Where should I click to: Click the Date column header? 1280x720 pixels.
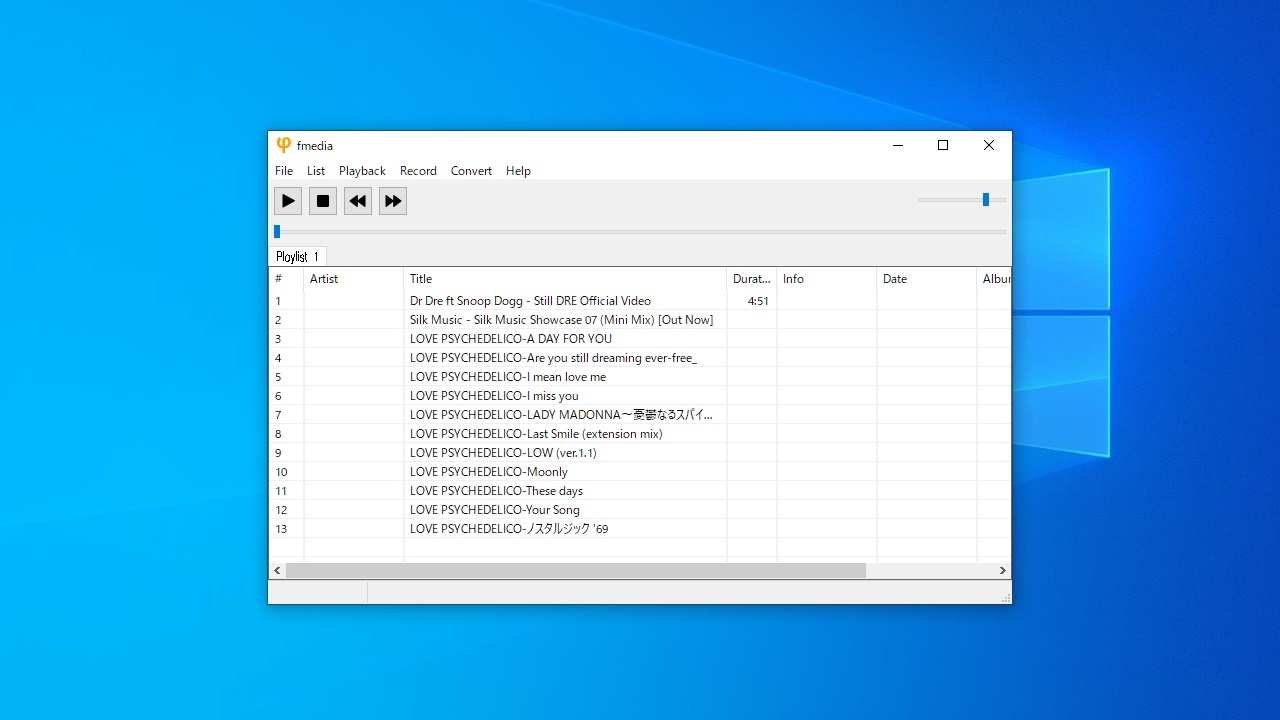(x=927, y=279)
